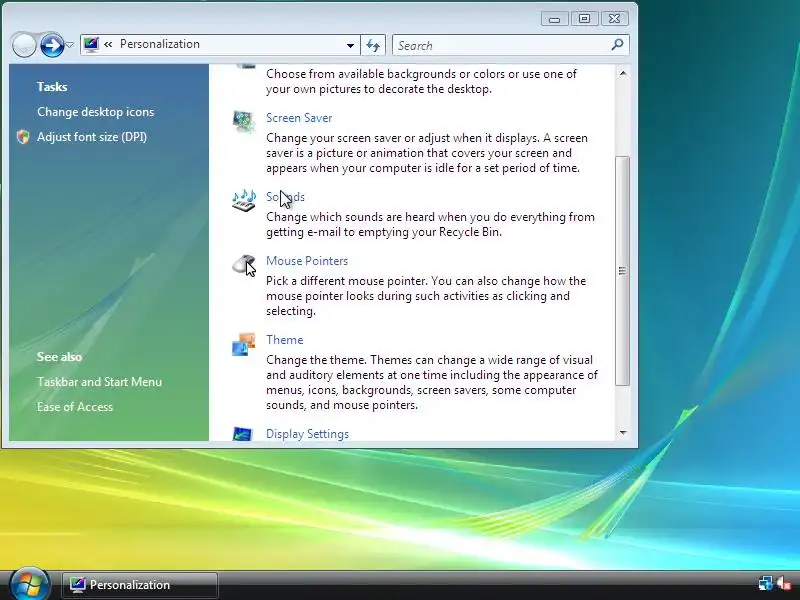Open the Screen Saver icon
Image resolution: width=800 pixels, height=600 pixels.
pos(243,121)
